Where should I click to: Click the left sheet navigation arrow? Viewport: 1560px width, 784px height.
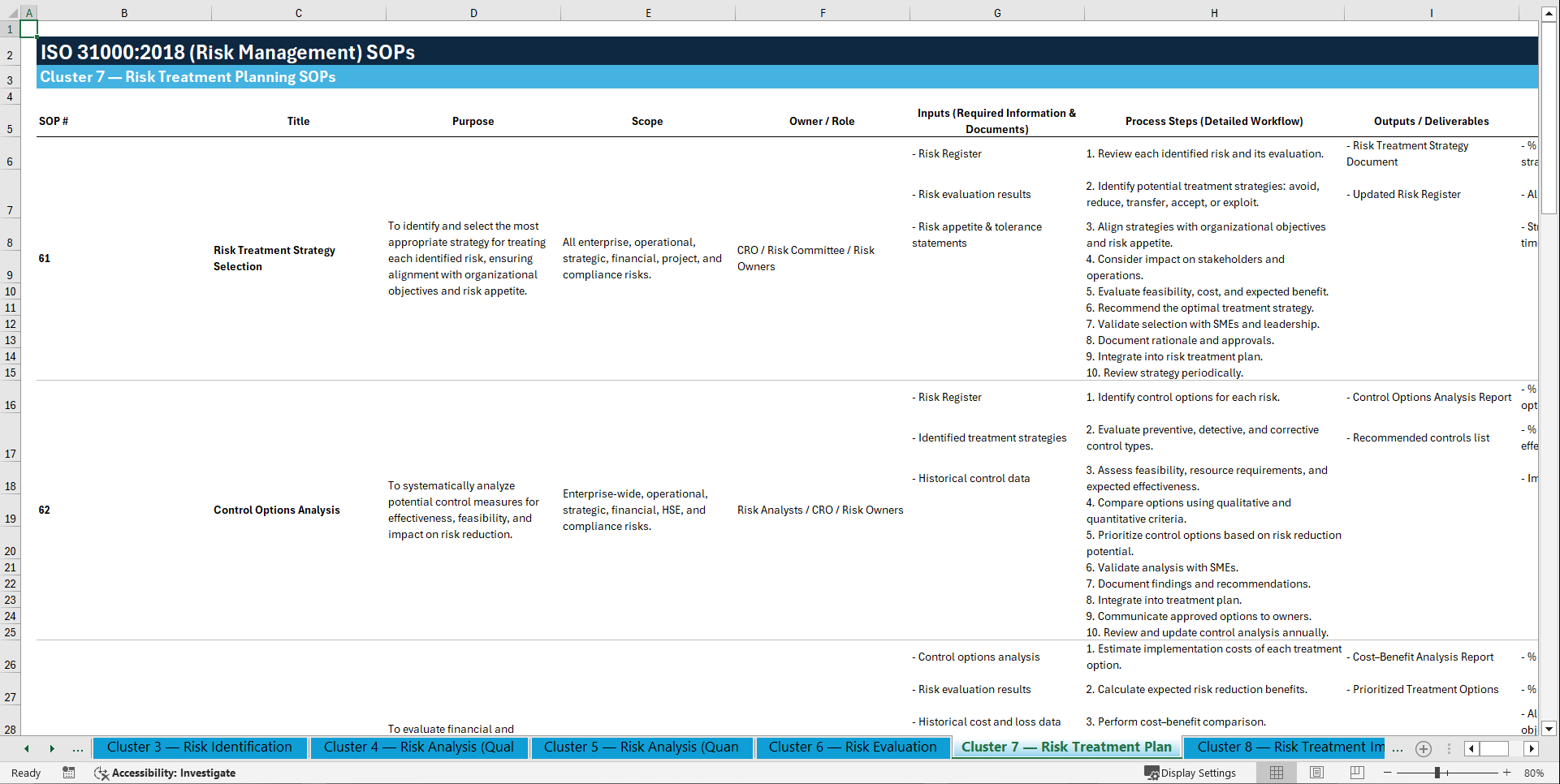tap(26, 748)
